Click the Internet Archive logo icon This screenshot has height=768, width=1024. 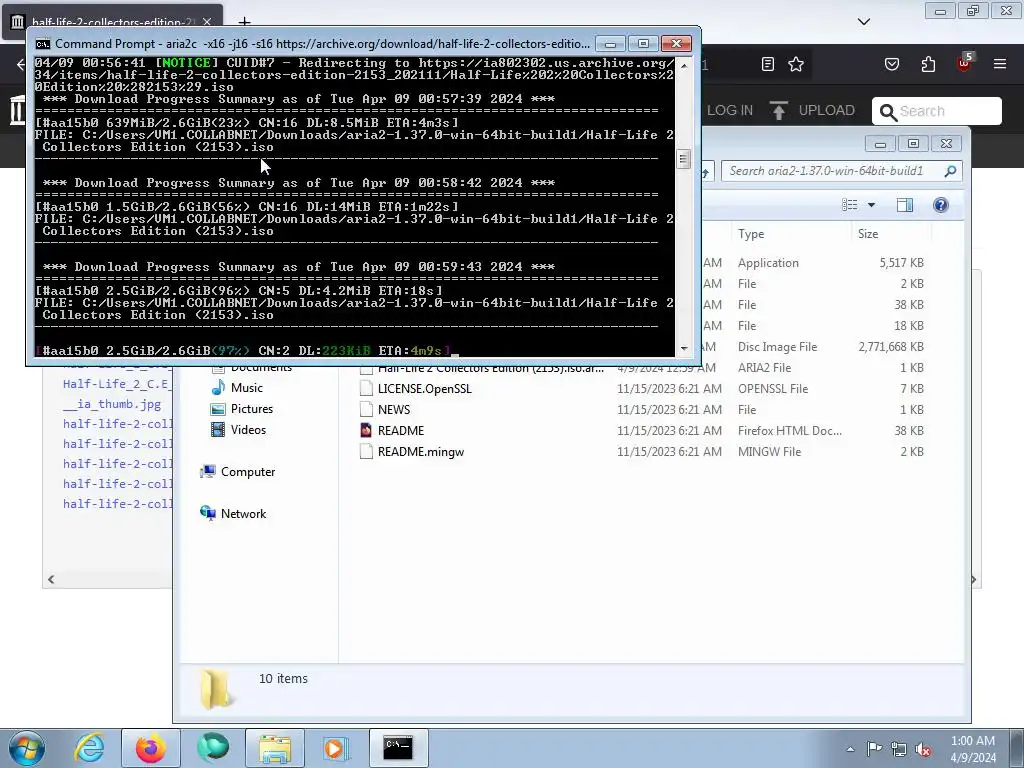click(x=18, y=110)
